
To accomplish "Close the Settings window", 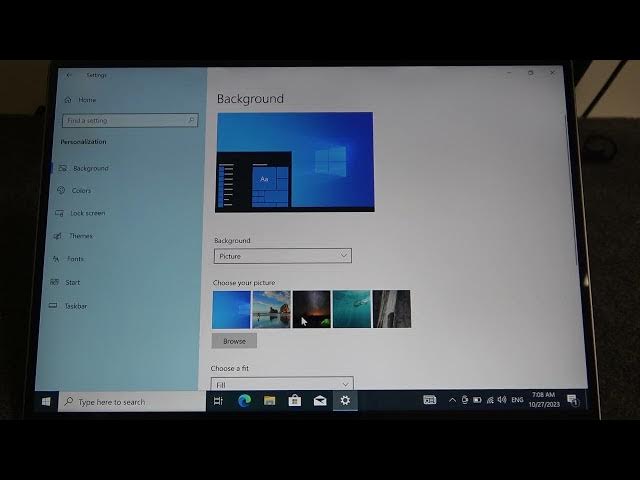I will tap(552, 73).
